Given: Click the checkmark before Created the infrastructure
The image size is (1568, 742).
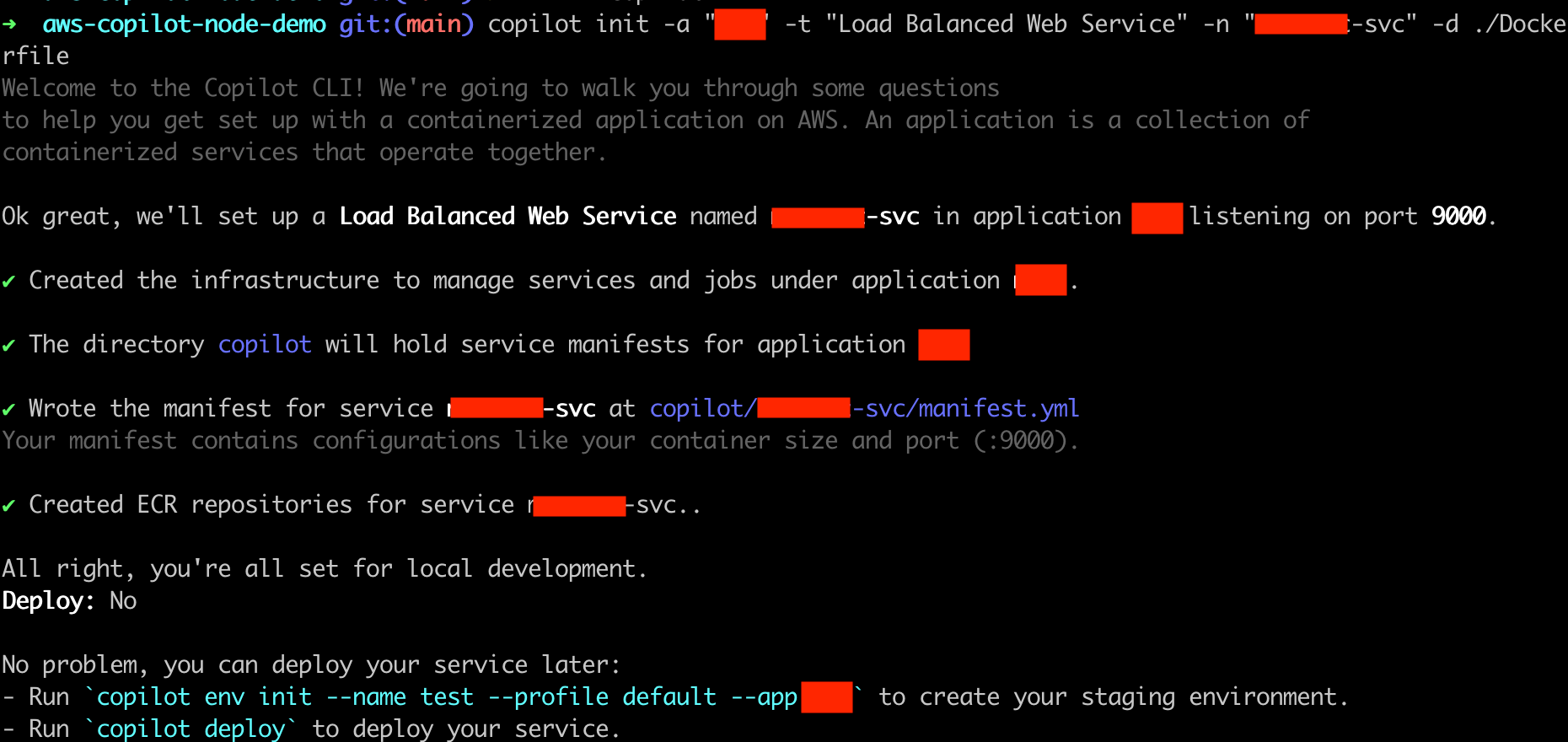Looking at the screenshot, I should click(8, 282).
